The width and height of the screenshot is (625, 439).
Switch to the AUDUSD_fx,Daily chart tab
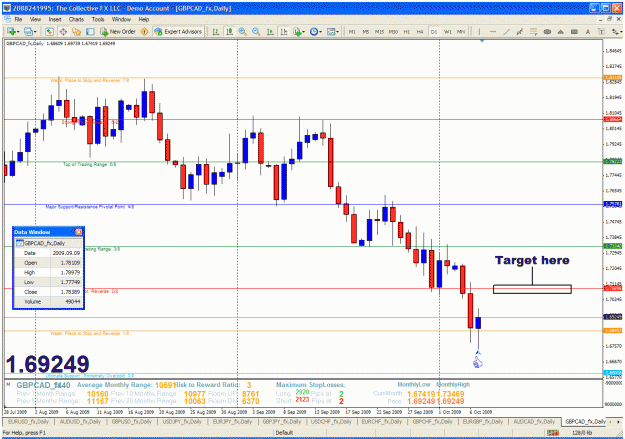(x=79, y=421)
